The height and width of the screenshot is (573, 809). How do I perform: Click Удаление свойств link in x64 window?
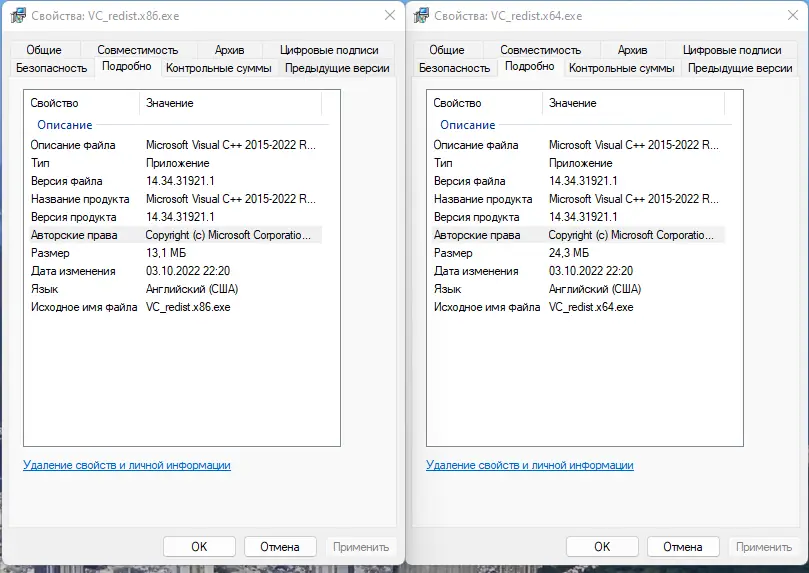530,465
